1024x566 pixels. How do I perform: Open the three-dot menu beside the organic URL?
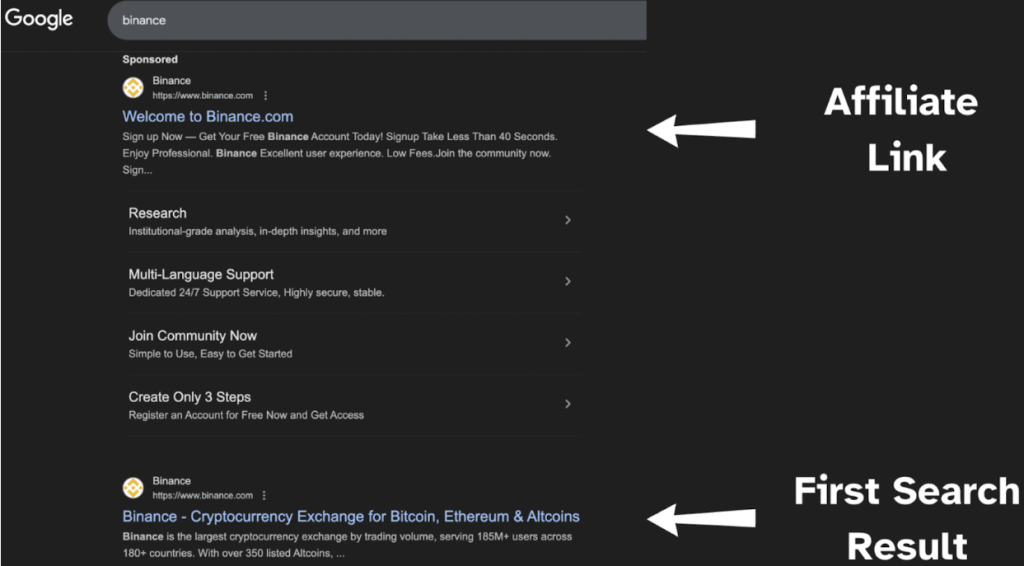coord(264,495)
